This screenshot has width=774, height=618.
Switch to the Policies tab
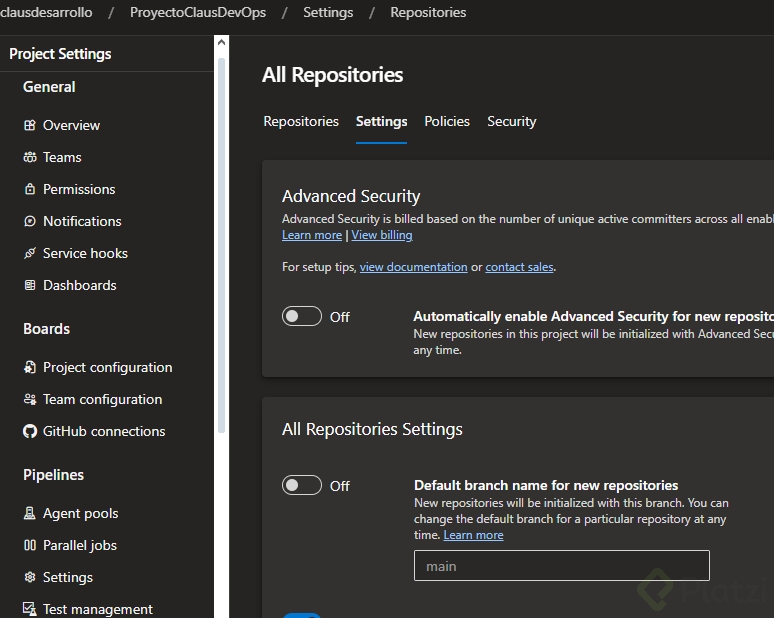[x=447, y=122]
